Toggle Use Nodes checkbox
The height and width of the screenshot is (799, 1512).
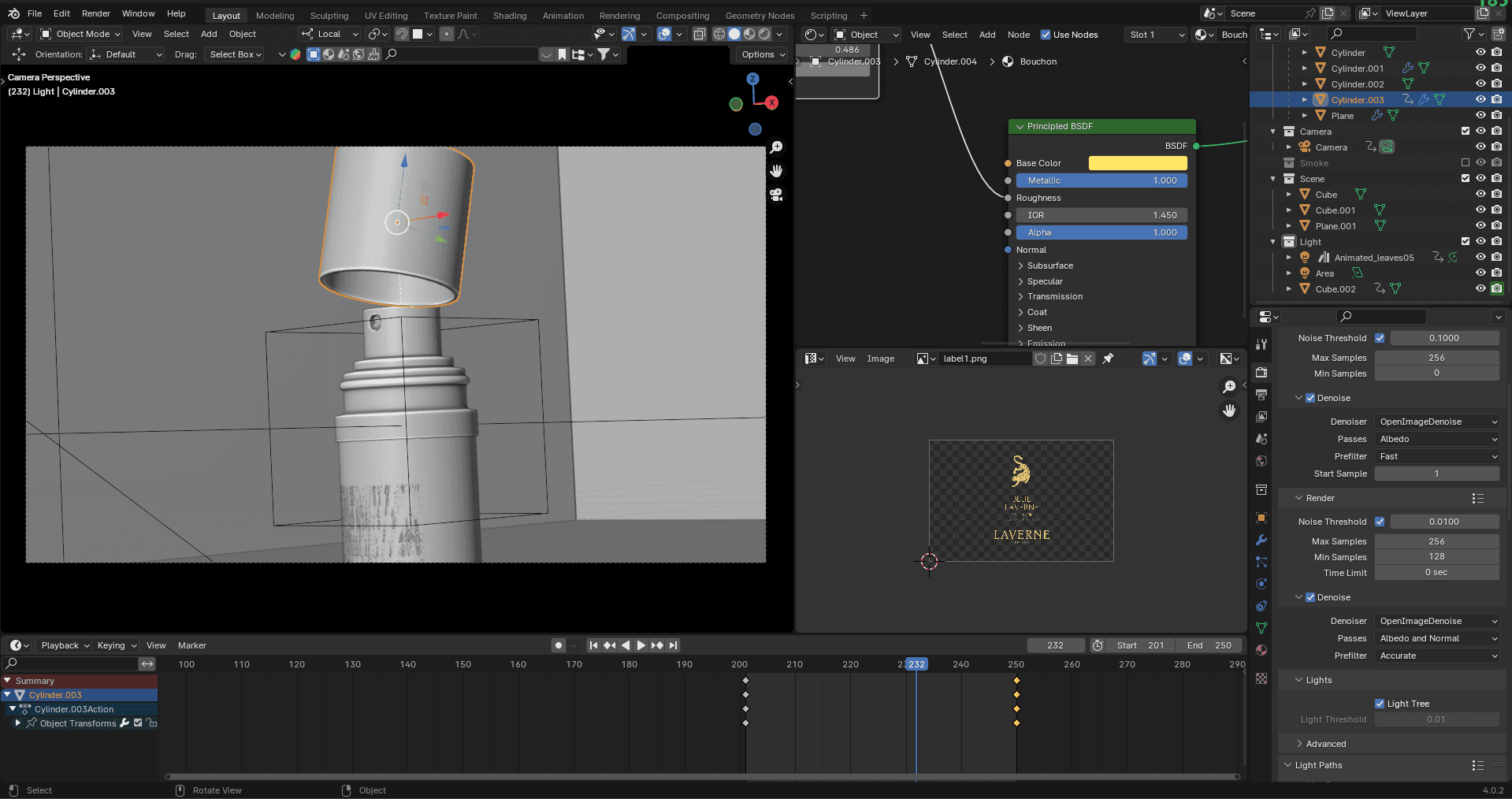[x=1046, y=35]
